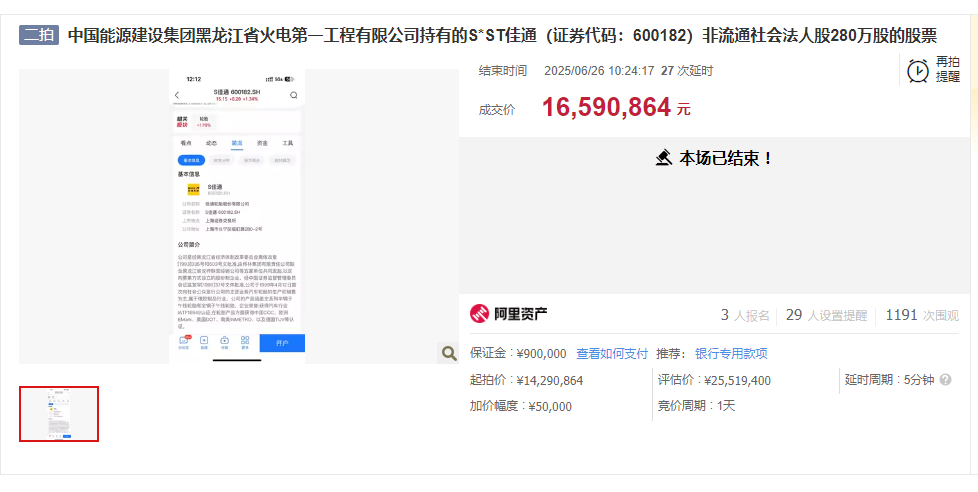This screenshot has width=978, height=492.
Task: Click the starting price ¥14,290,864
Action: pos(550,380)
